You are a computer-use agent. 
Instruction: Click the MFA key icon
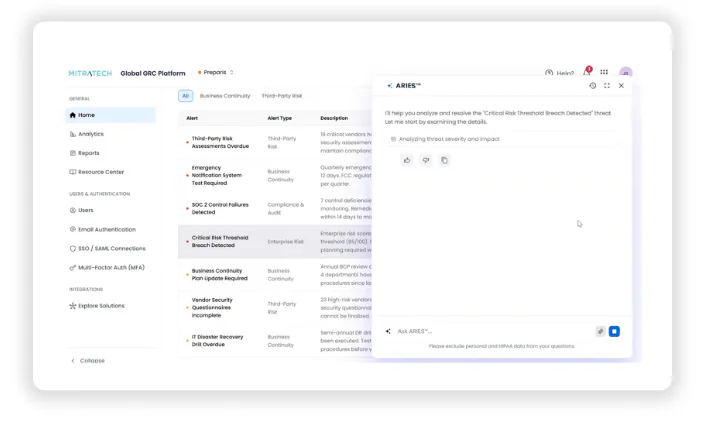coord(72,268)
